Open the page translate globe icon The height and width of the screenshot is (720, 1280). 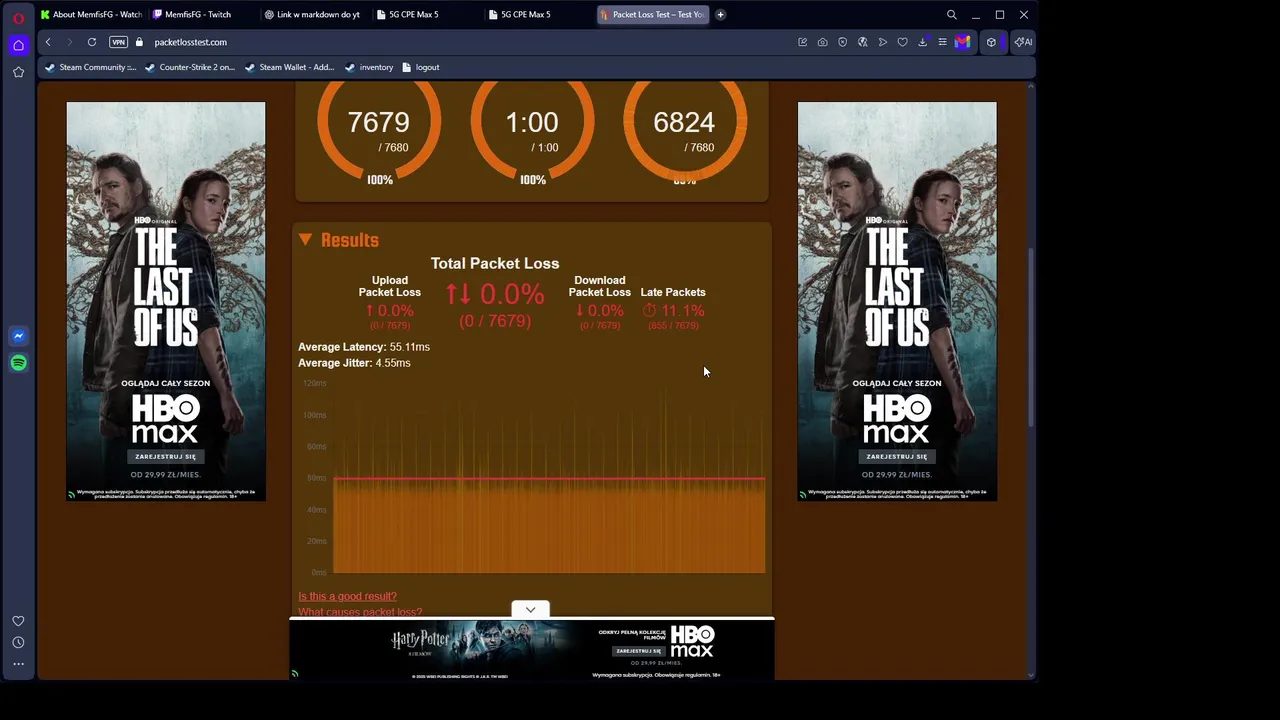tap(862, 42)
